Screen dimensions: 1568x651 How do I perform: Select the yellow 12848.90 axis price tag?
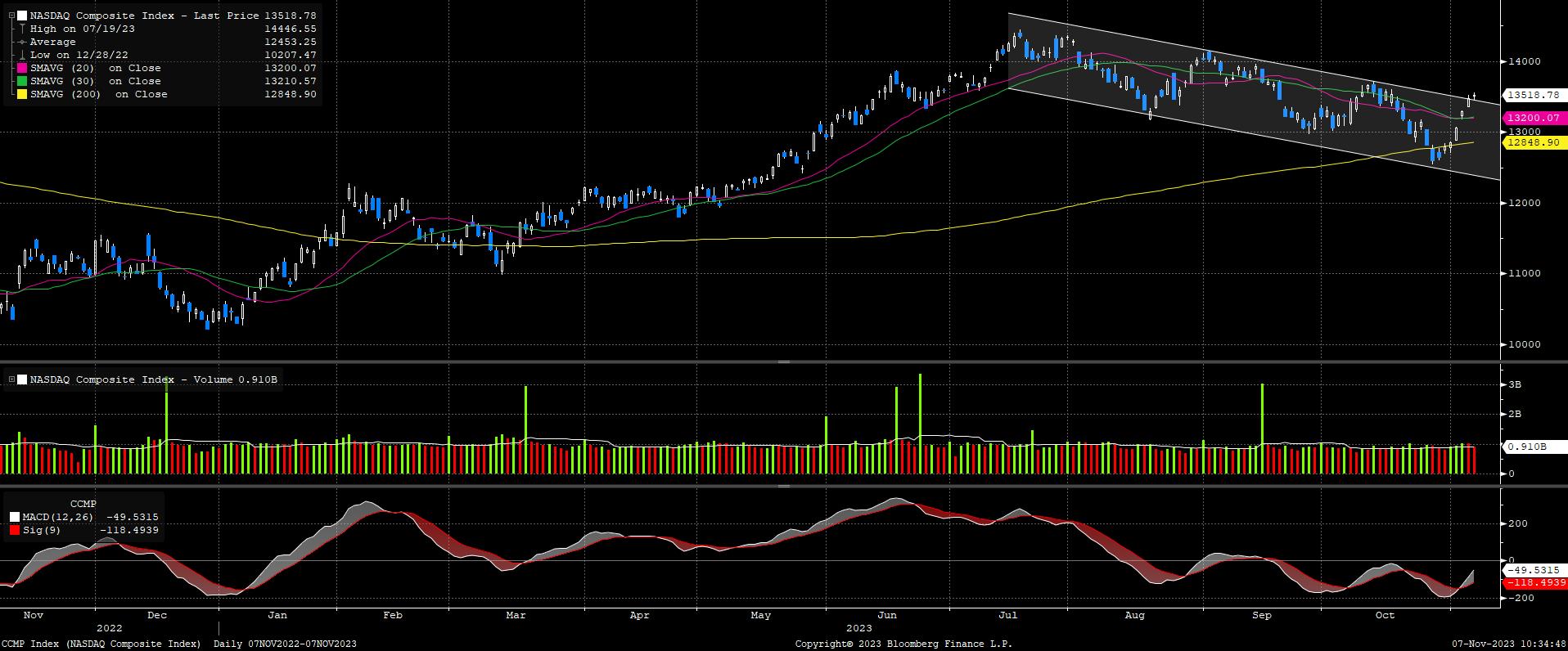1533,142
